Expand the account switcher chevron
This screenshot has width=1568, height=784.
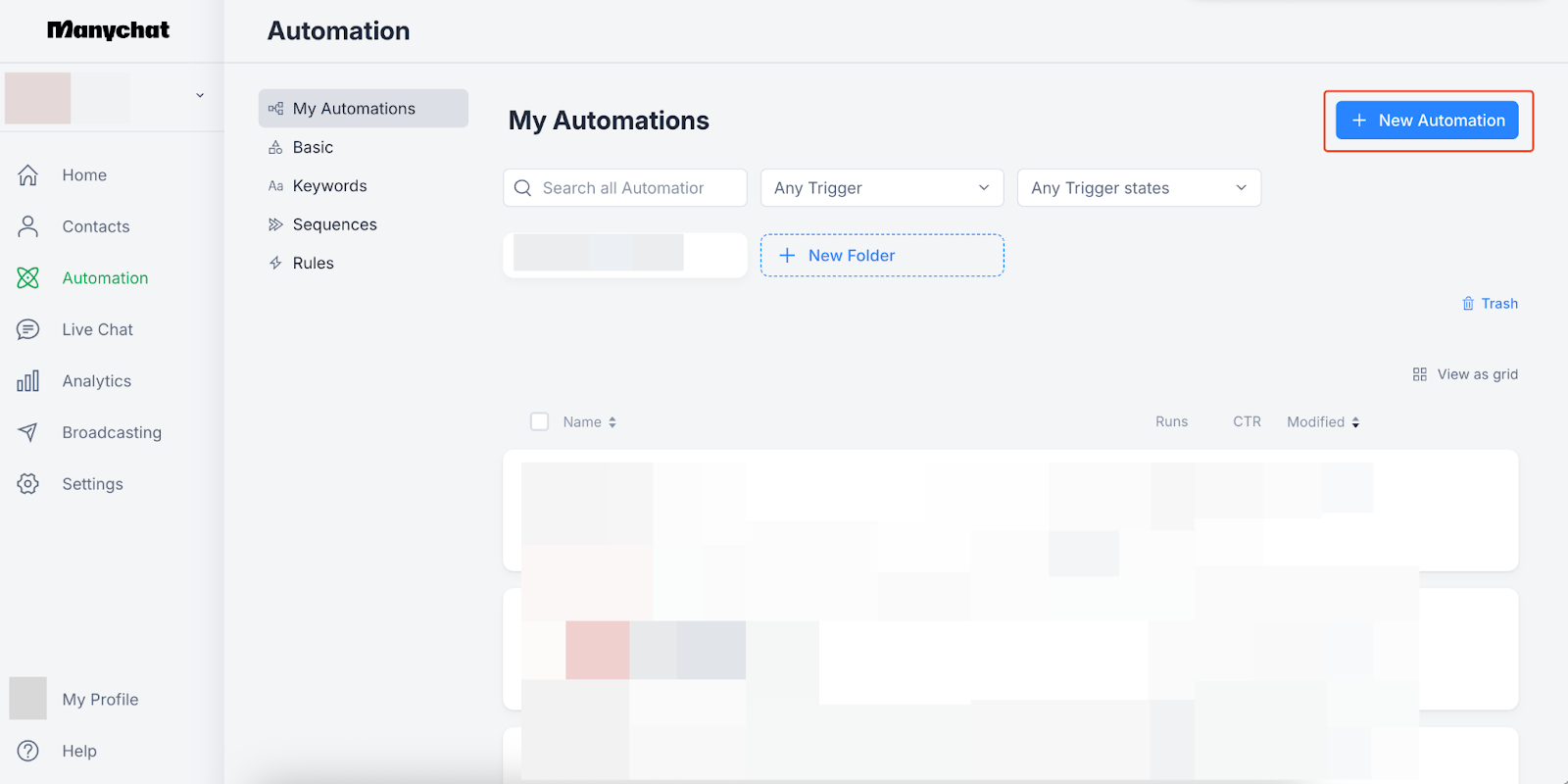tap(200, 96)
